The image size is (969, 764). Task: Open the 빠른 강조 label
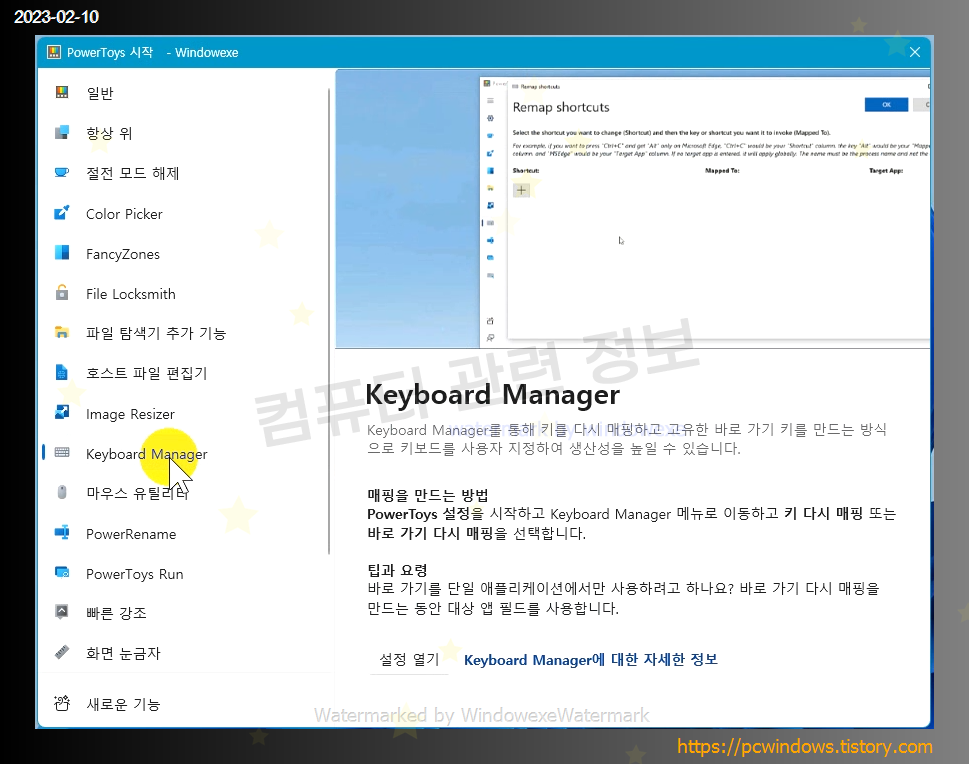[117, 613]
